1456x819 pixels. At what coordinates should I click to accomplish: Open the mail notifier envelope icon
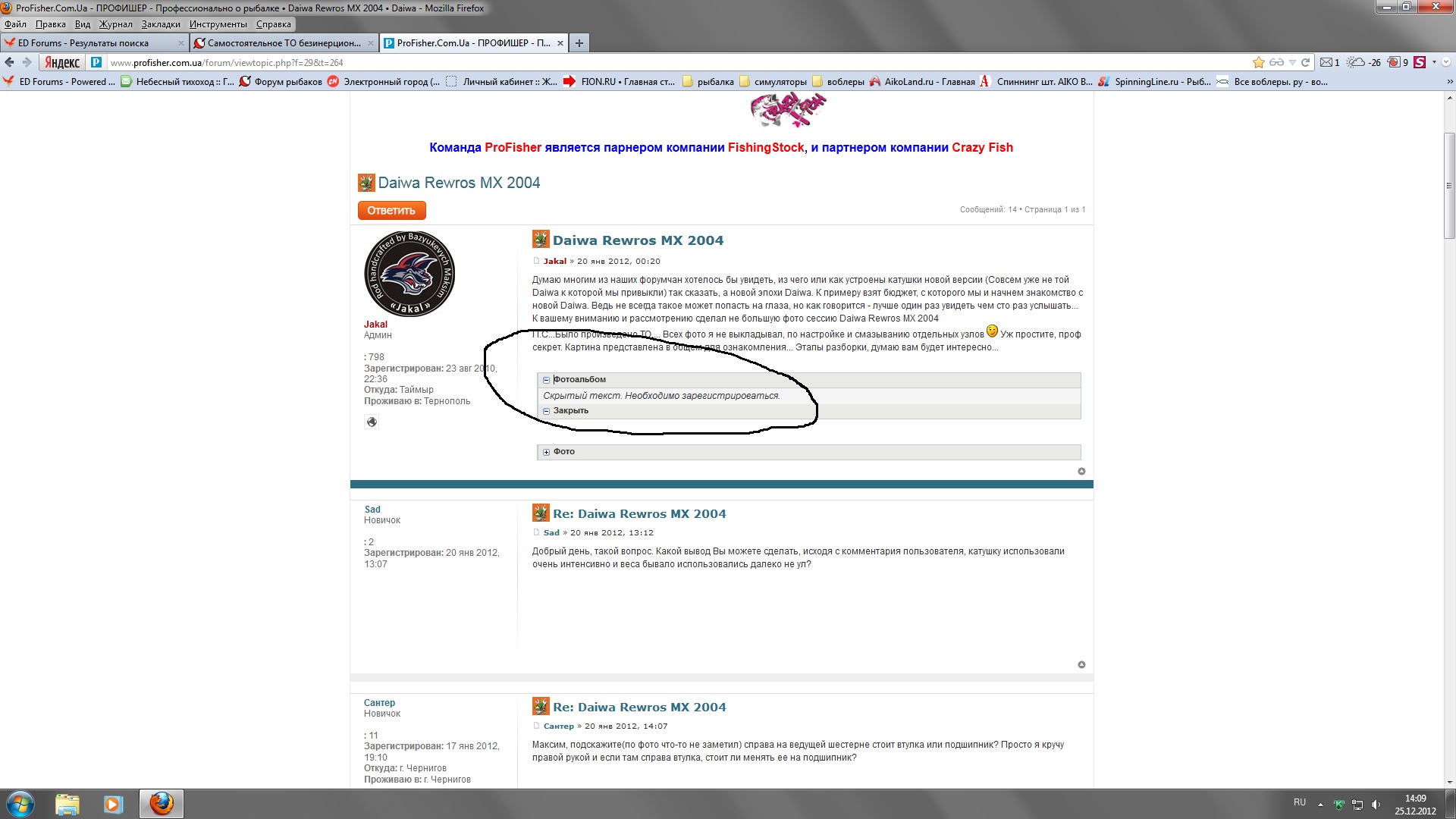(x=1326, y=62)
